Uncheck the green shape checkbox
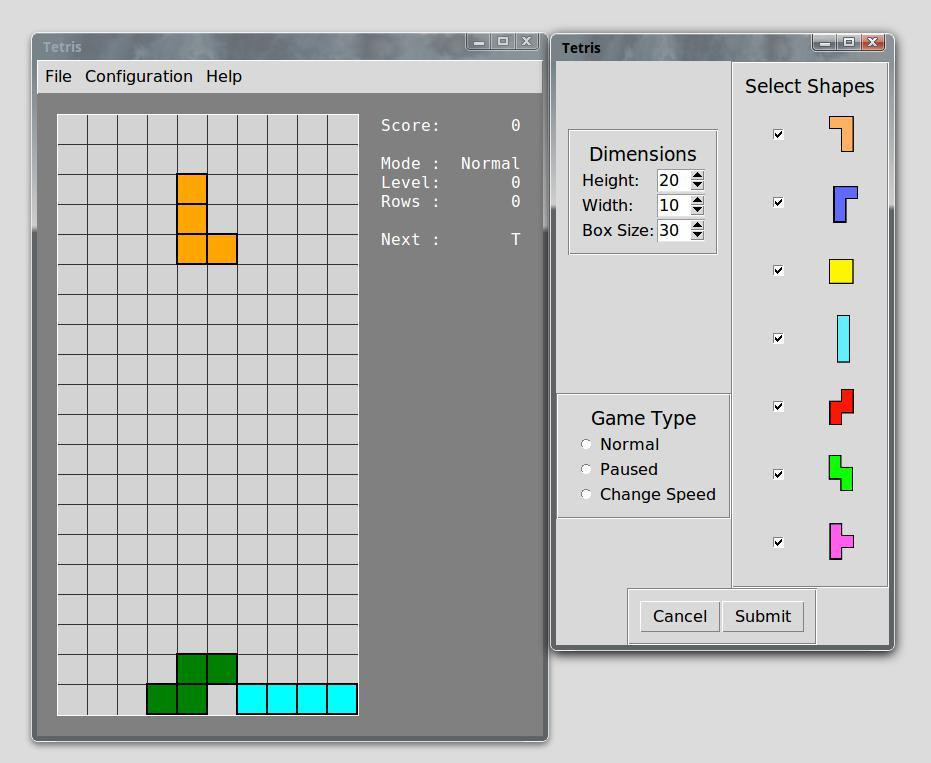Image resolution: width=931 pixels, height=763 pixels. (x=778, y=474)
